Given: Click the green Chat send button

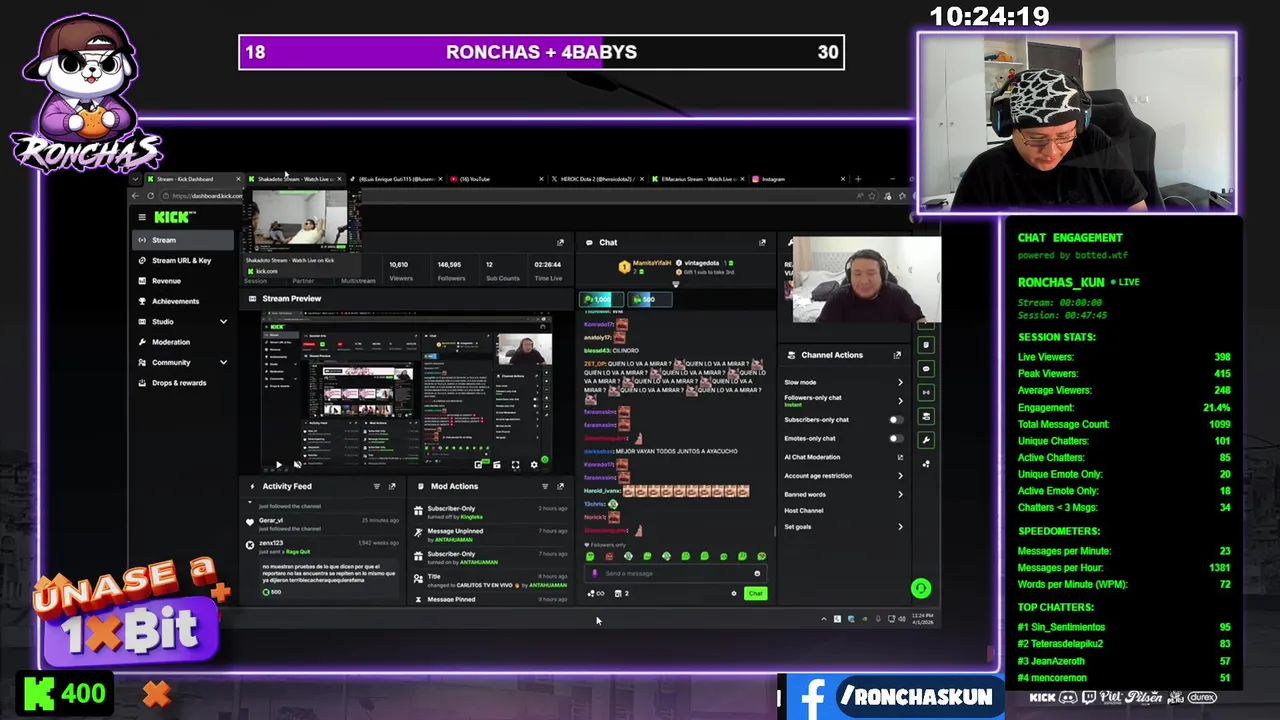Looking at the screenshot, I should (x=755, y=593).
